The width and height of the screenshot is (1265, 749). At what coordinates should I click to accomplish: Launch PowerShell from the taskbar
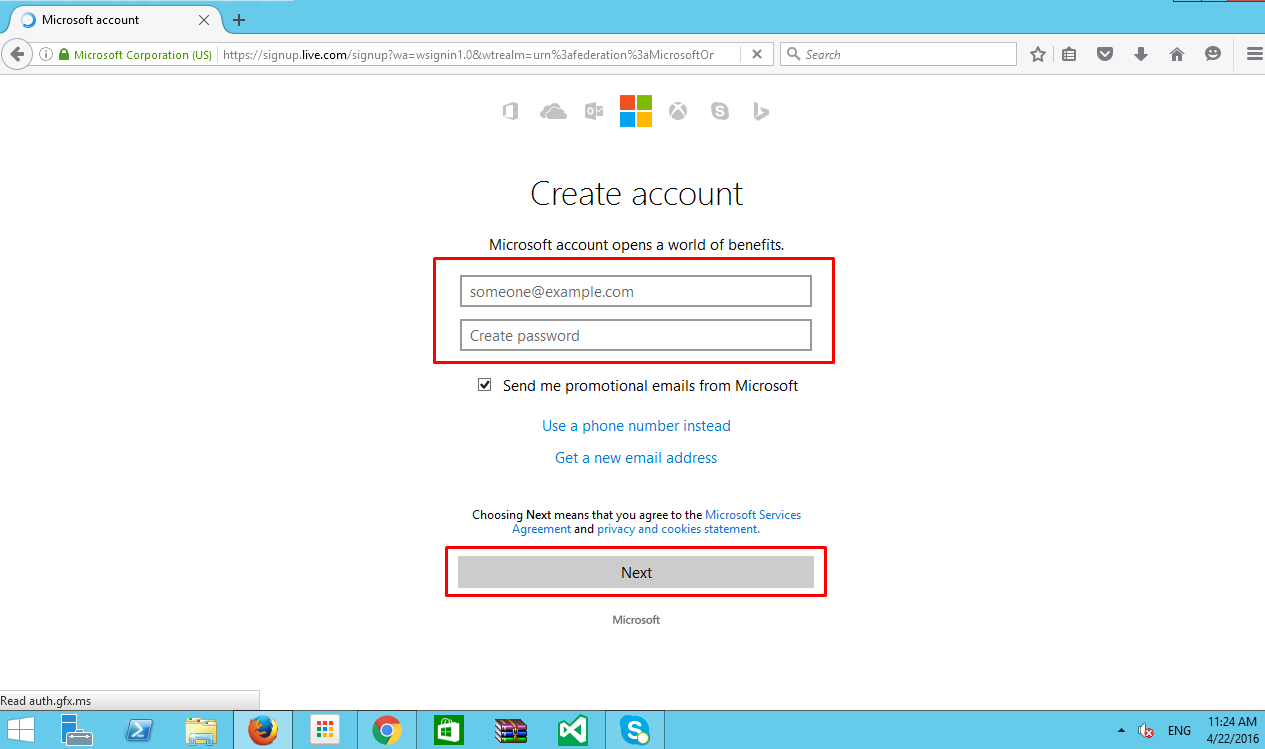click(x=139, y=731)
